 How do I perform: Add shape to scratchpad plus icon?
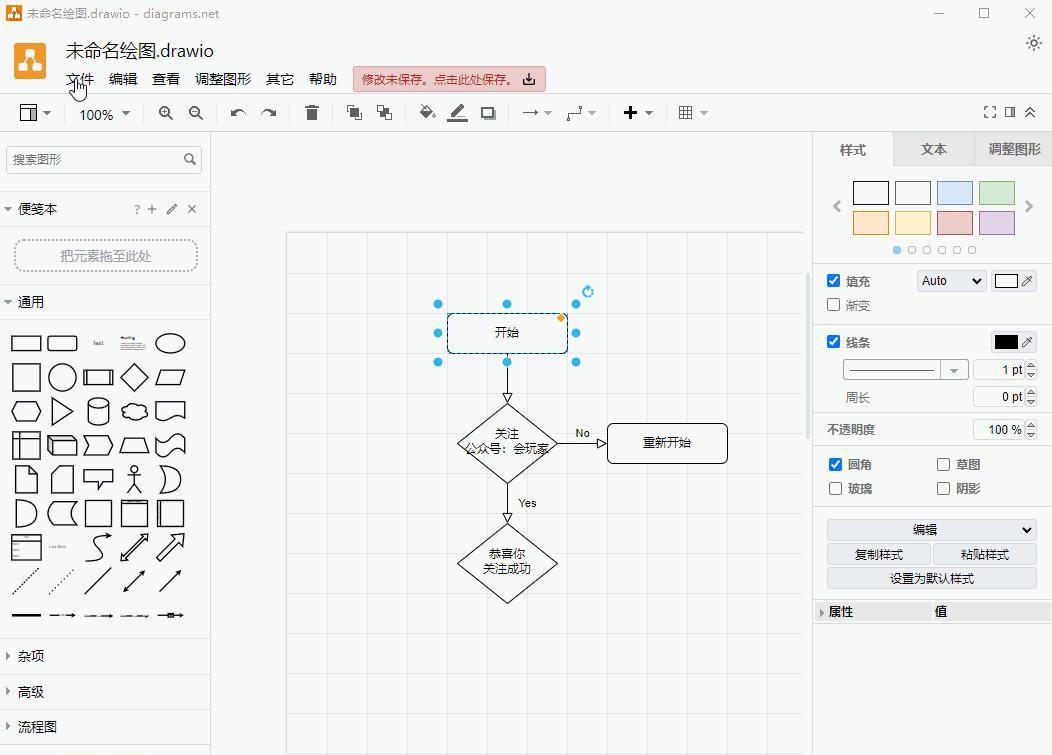click(152, 209)
